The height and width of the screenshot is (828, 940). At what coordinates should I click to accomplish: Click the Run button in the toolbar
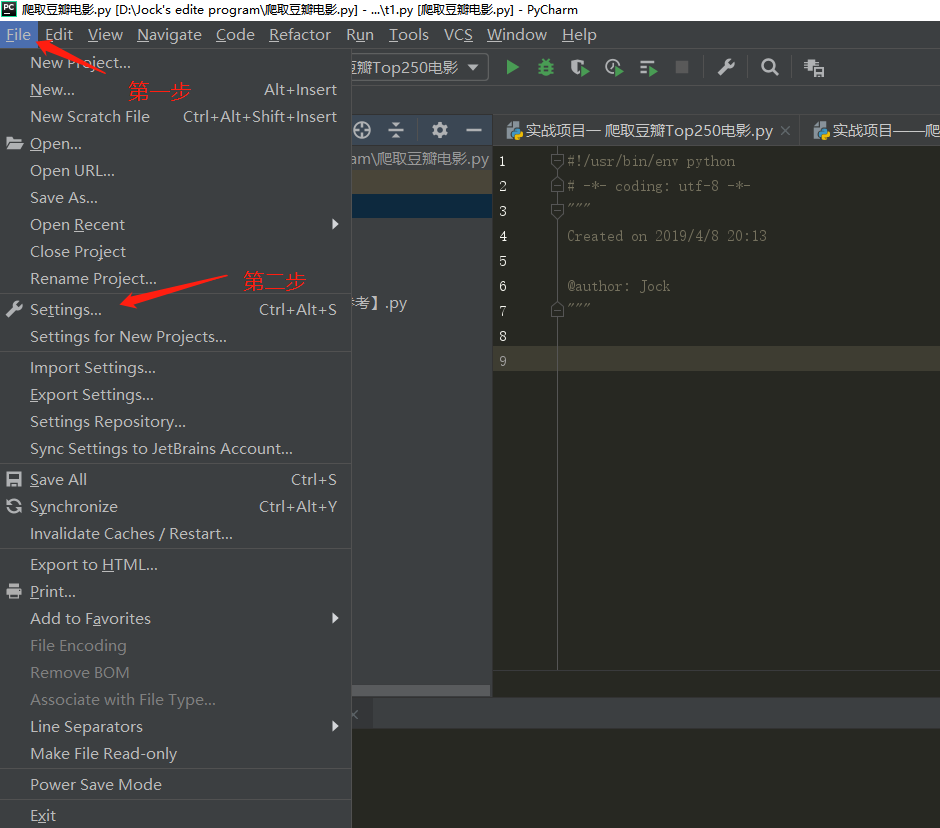coord(511,68)
